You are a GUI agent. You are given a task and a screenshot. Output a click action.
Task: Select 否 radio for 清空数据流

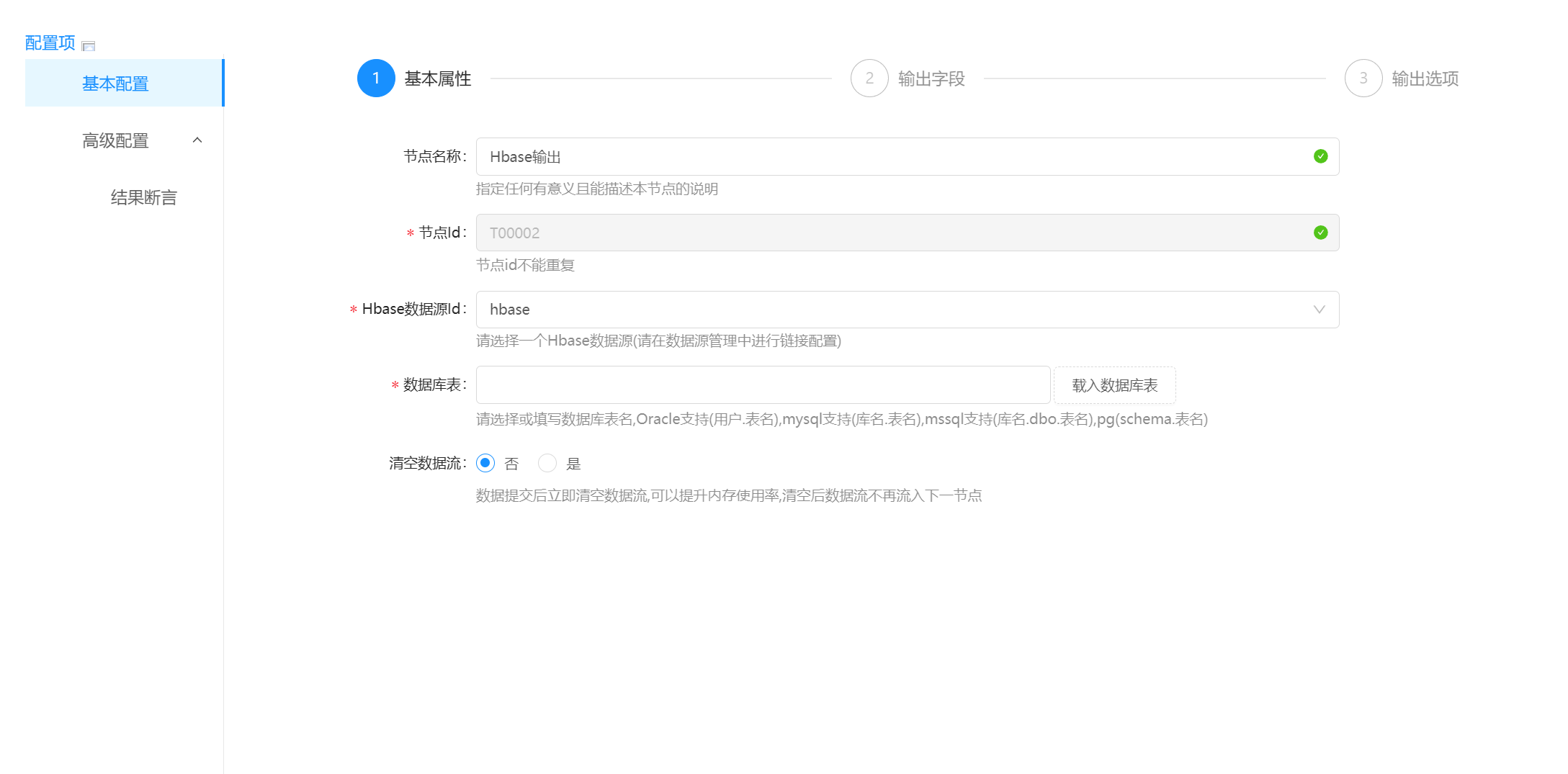(x=485, y=463)
